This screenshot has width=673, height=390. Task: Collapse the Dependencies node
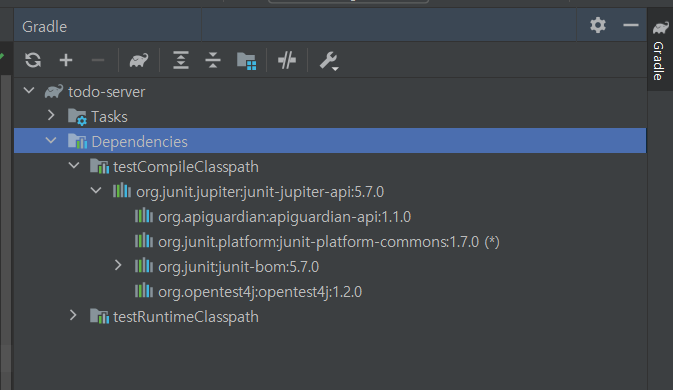(51, 140)
